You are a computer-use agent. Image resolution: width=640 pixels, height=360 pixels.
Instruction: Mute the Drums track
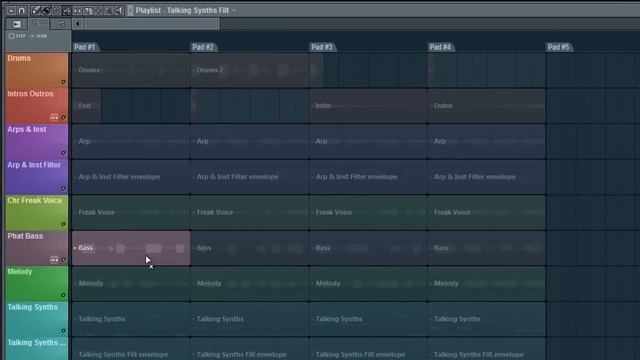(x=63, y=82)
